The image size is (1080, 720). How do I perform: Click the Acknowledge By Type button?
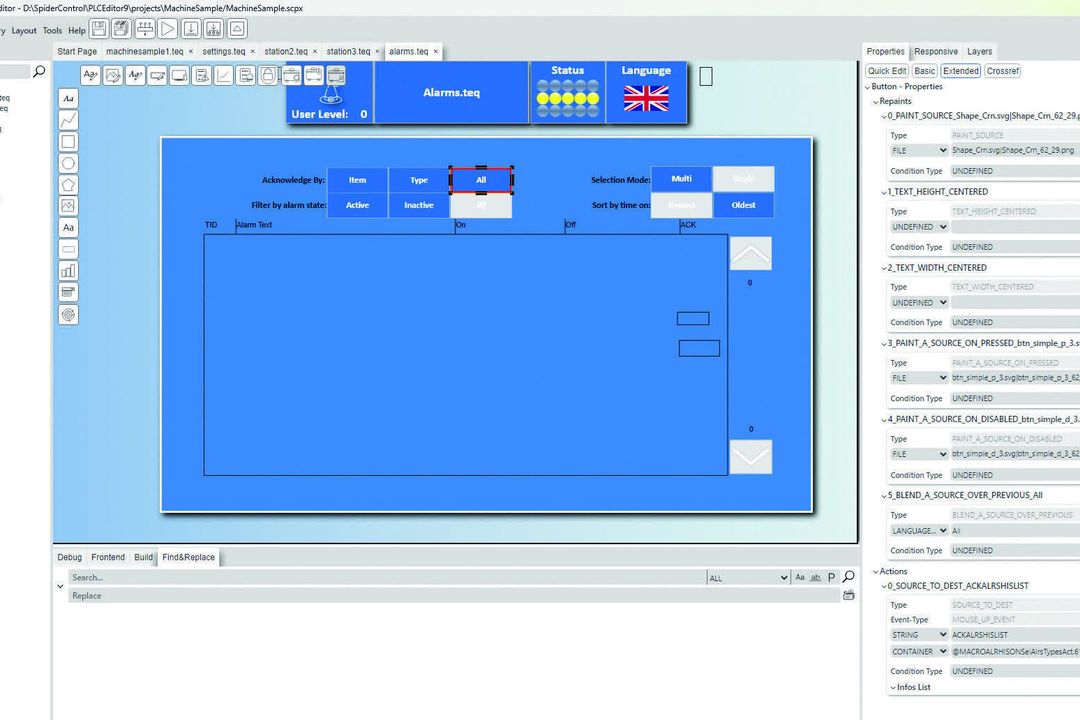(419, 180)
